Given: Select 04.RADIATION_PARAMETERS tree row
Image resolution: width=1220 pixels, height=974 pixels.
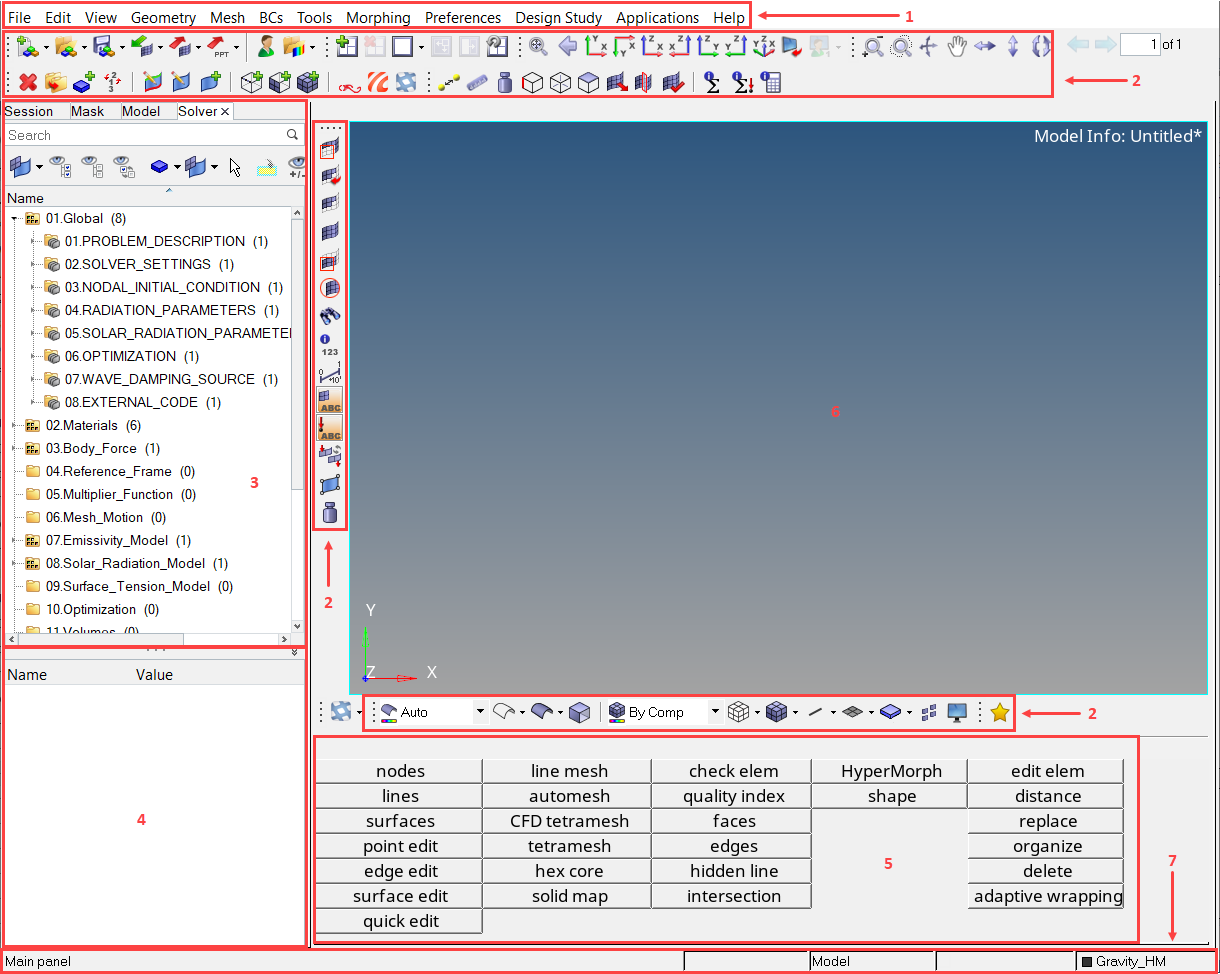Looking at the screenshot, I should point(160,310).
